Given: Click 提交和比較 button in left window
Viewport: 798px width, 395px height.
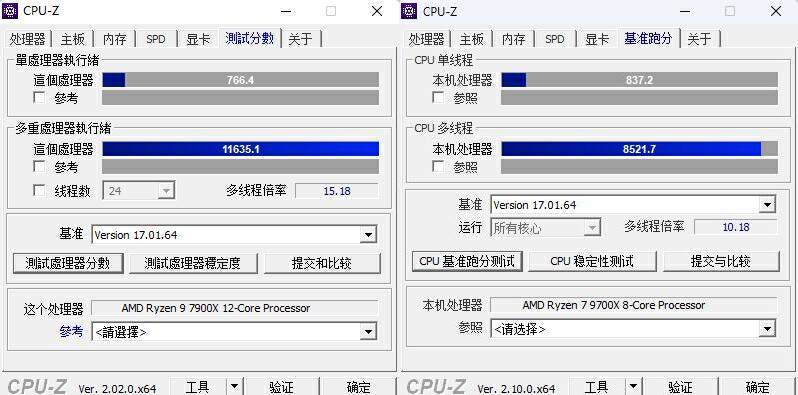Looking at the screenshot, I should coord(322,263).
